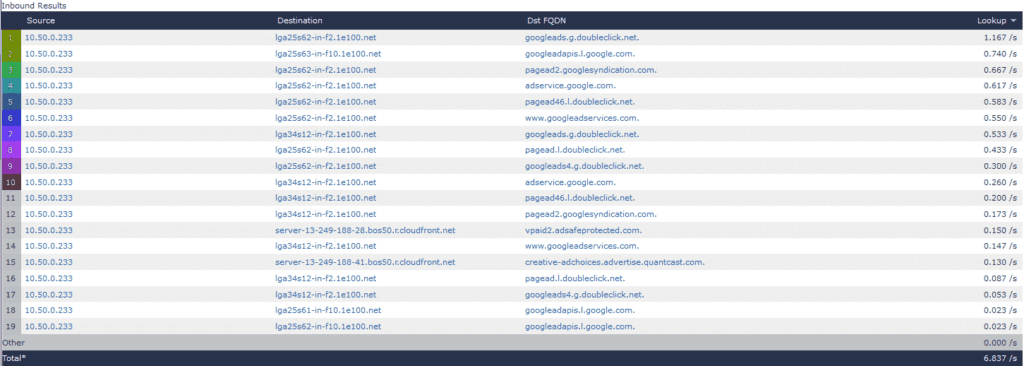Image resolution: width=1024 pixels, height=366 pixels.
Task: Select the 0.667 /s lookup value
Action: coord(1000,70)
